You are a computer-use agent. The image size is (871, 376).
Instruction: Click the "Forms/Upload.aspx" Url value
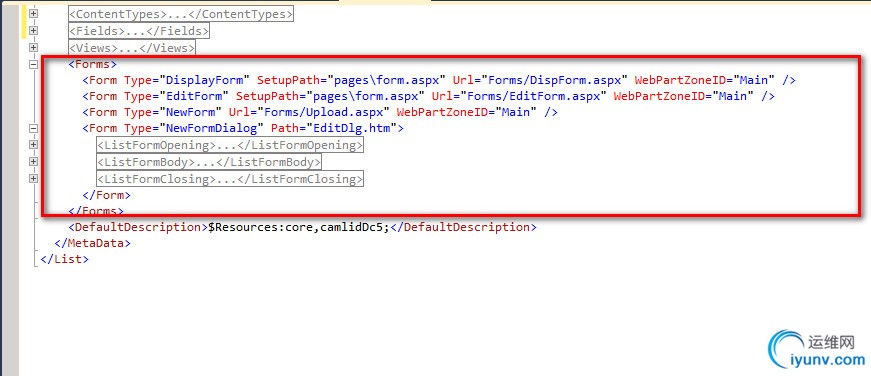coord(323,112)
